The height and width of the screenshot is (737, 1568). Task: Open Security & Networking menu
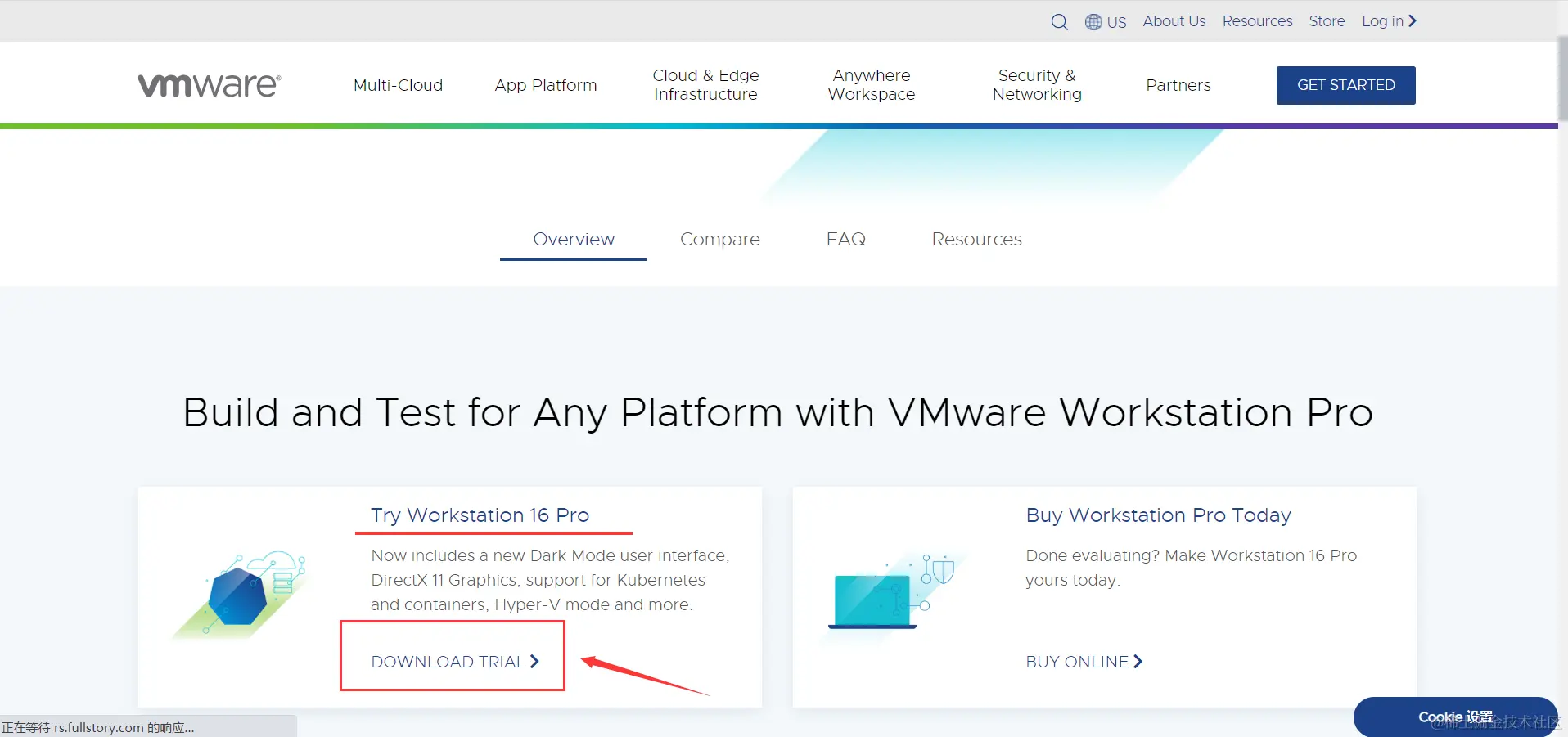pos(1037,85)
